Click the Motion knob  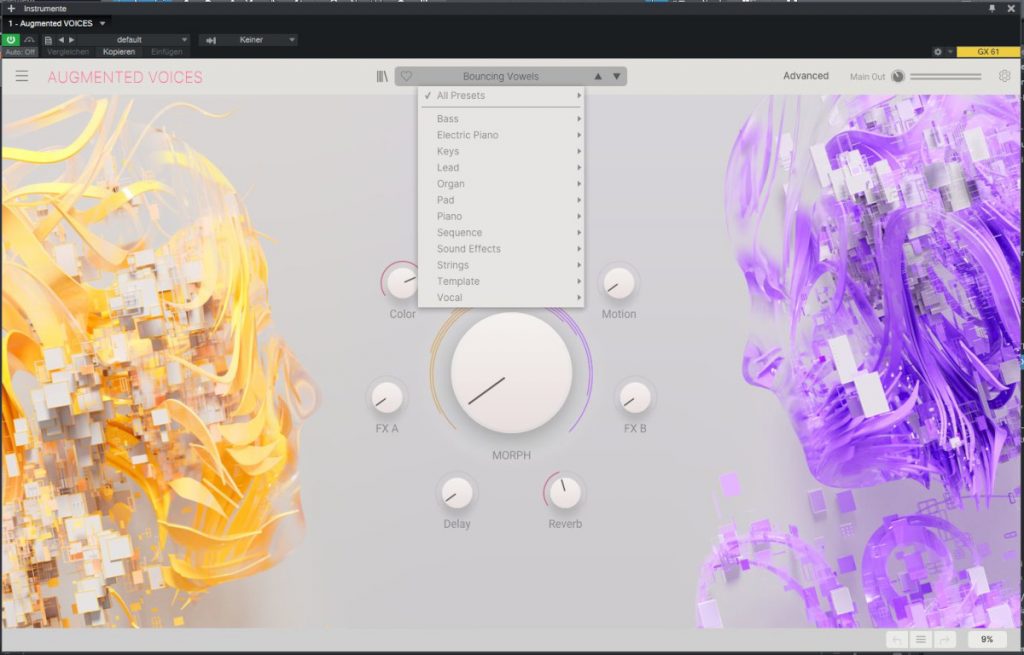coord(618,283)
